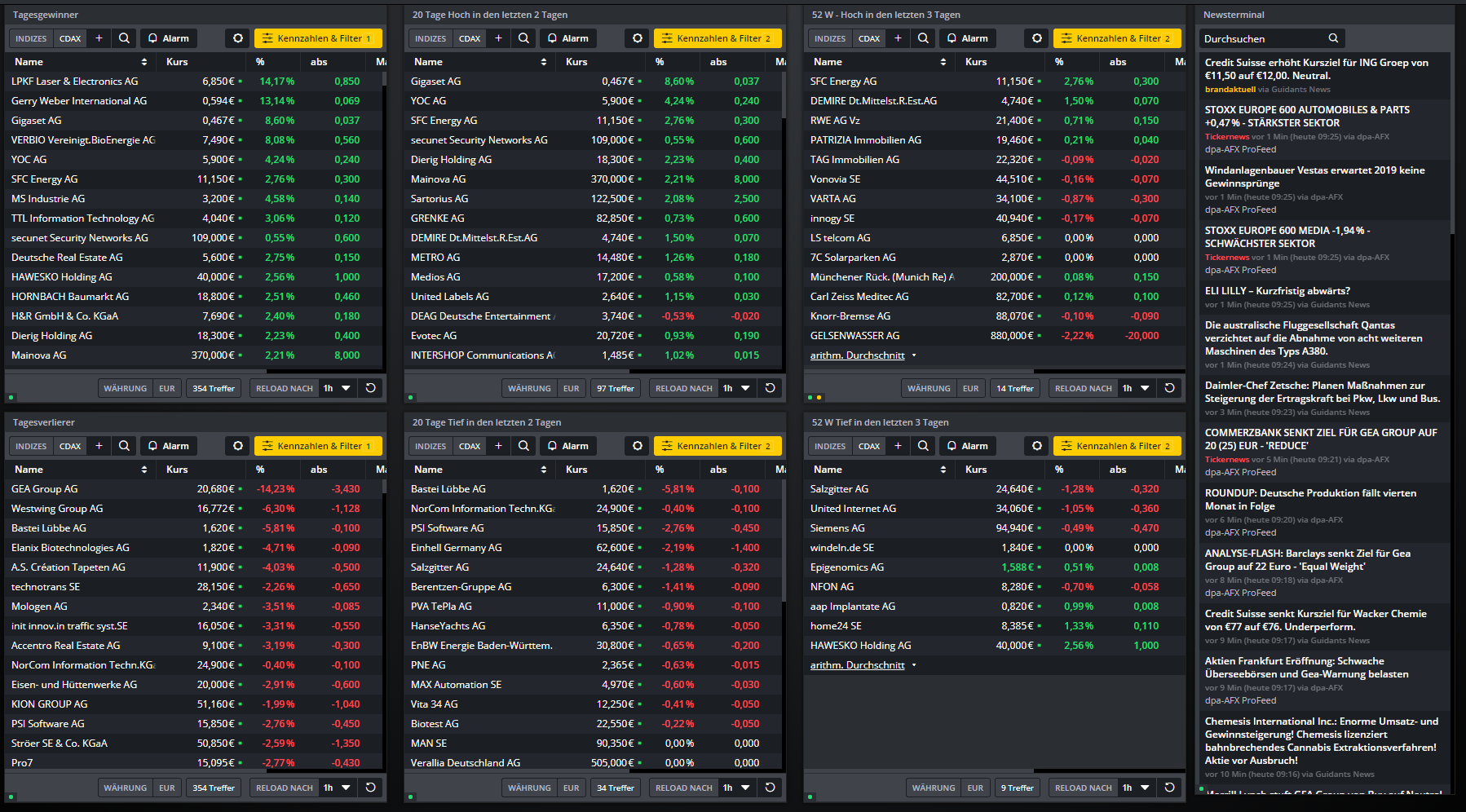Open search in 52 W Tief panel
Image resolution: width=1466 pixels, height=812 pixels.
point(923,446)
